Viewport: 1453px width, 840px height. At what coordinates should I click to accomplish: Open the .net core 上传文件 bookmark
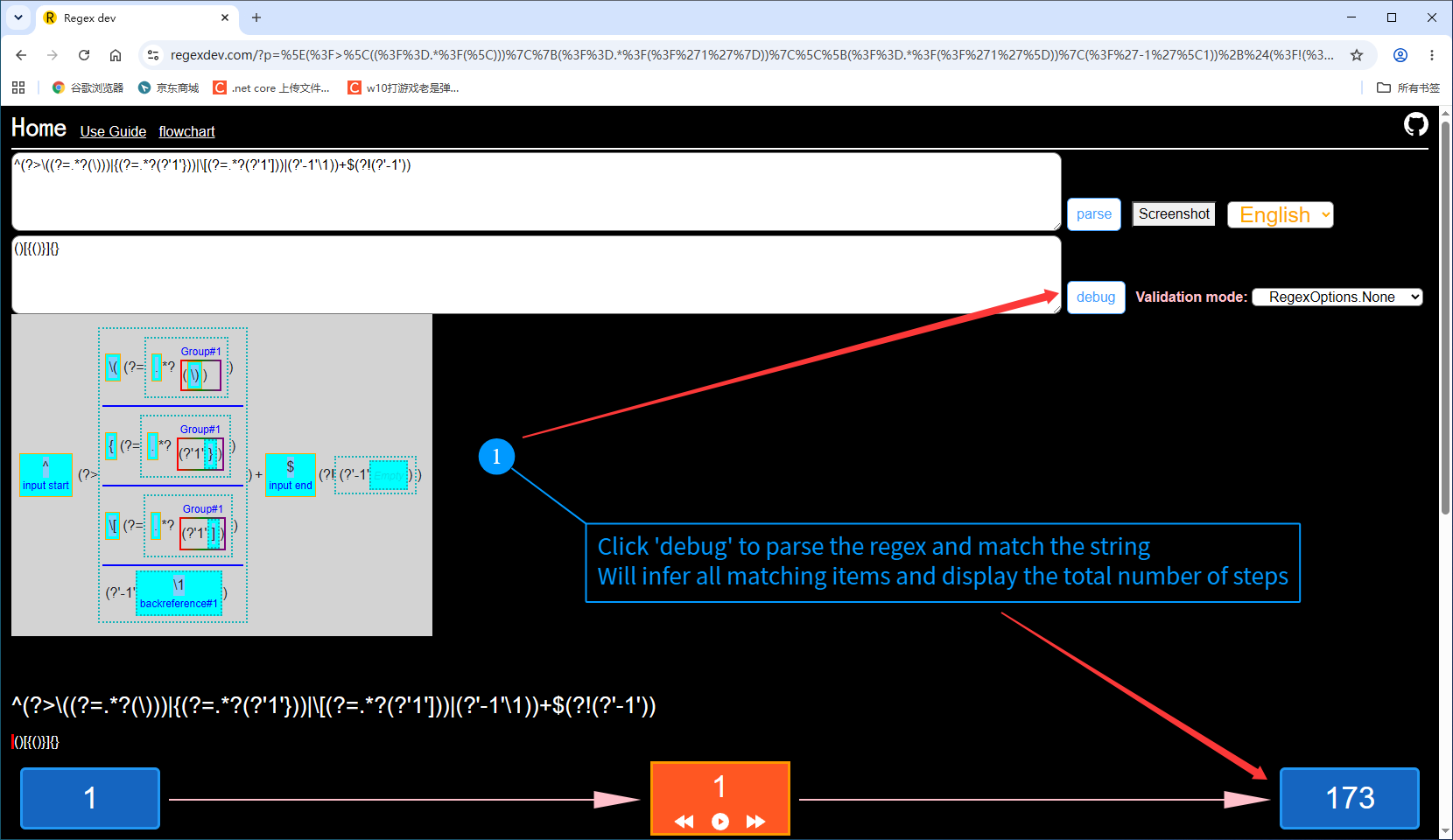point(271,87)
